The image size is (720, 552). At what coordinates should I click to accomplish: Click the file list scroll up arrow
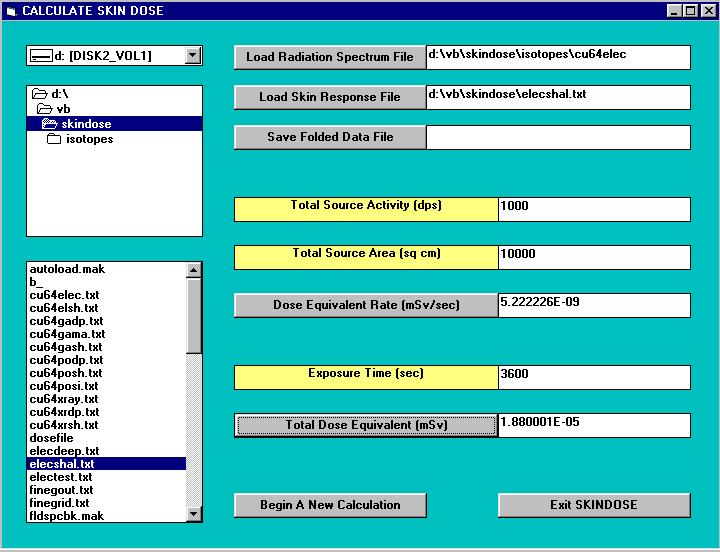194,269
